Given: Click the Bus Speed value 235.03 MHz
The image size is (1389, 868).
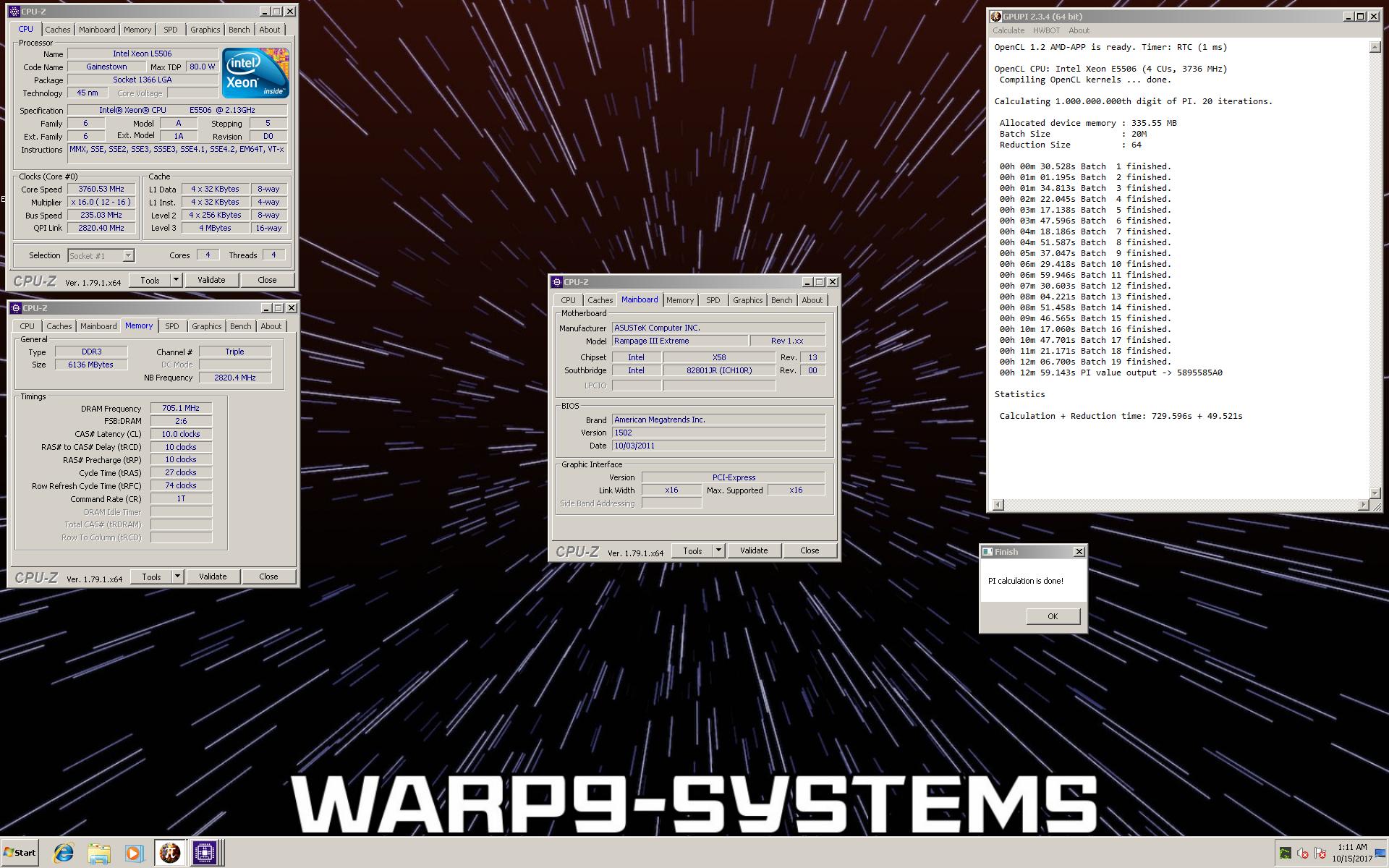Looking at the screenshot, I should (101, 215).
